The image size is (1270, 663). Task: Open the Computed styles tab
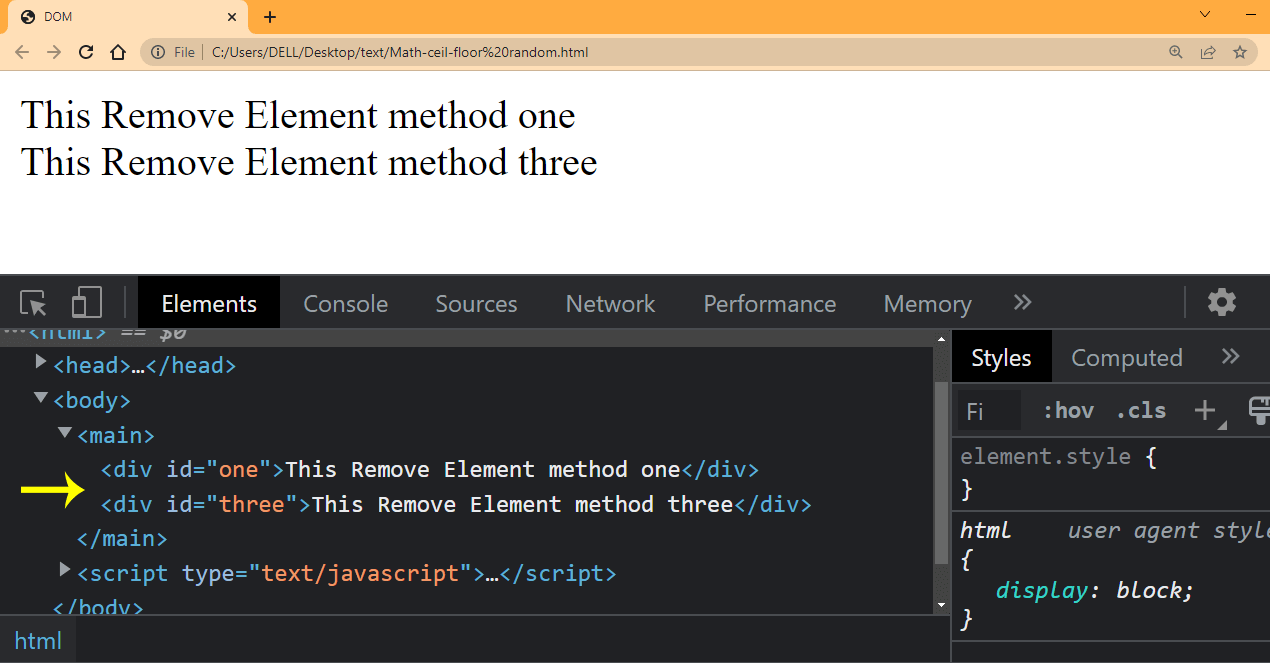[x=1126, y=356]
